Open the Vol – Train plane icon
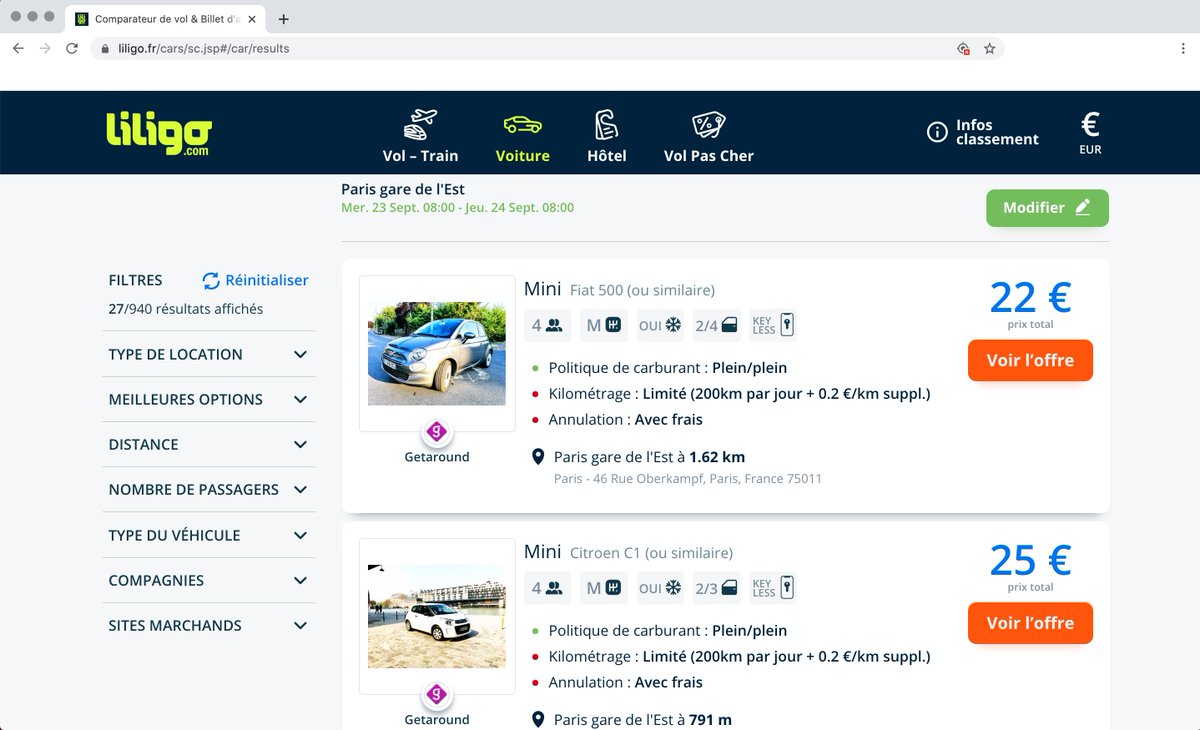 pos(420,125)
